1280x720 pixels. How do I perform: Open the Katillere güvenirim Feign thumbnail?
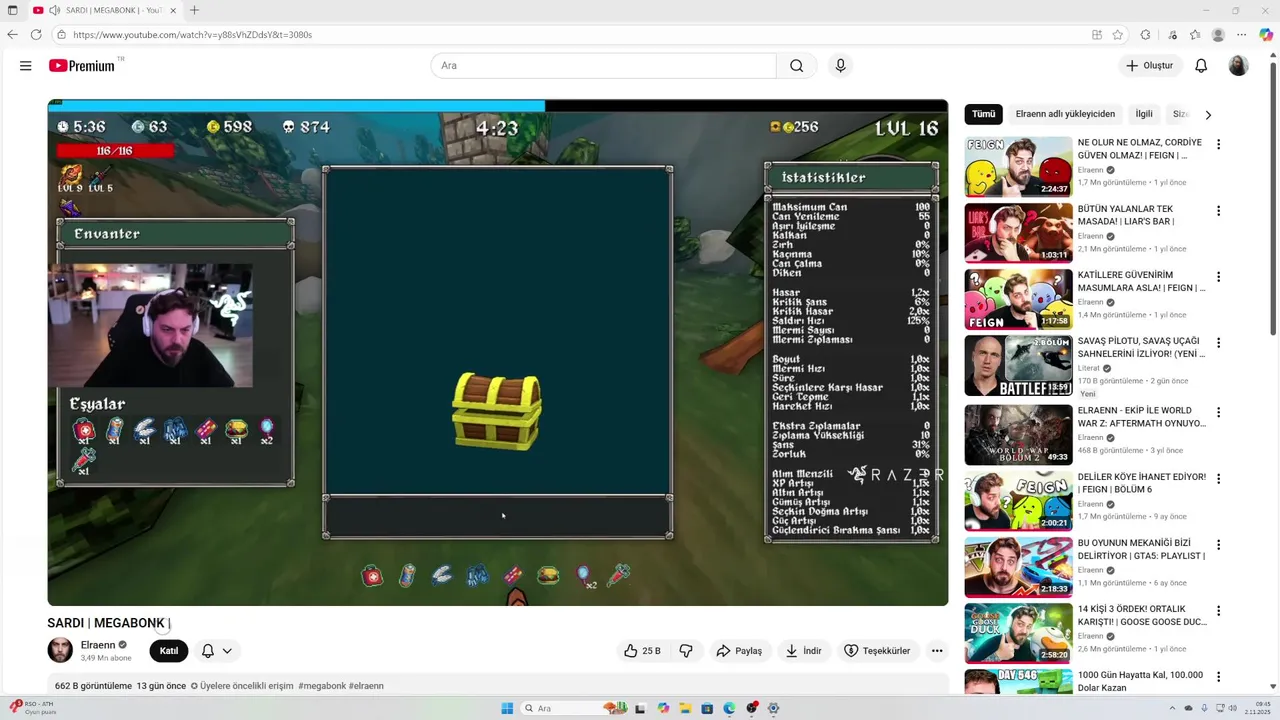click(1018, 299)
